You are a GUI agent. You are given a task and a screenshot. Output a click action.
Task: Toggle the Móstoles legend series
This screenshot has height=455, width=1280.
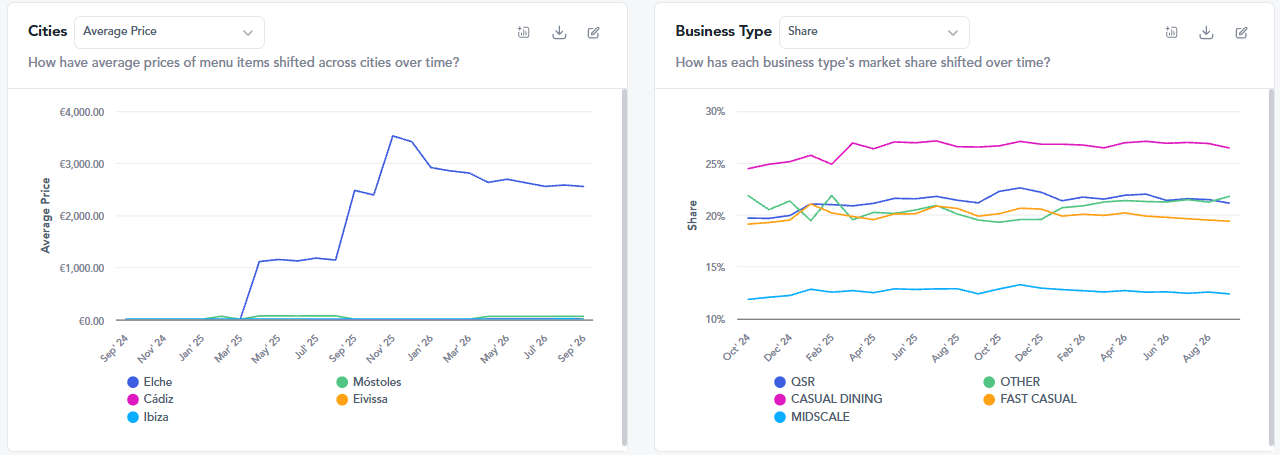click(x=368, y=382)
